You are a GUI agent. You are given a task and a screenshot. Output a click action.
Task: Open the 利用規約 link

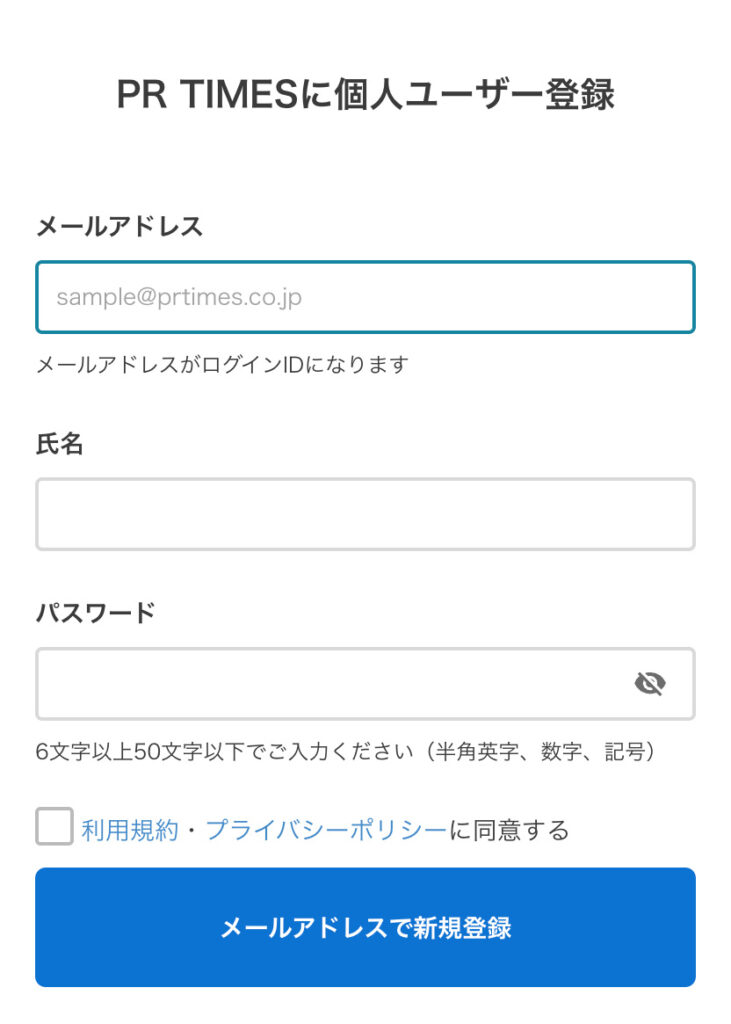coord(129,830)
